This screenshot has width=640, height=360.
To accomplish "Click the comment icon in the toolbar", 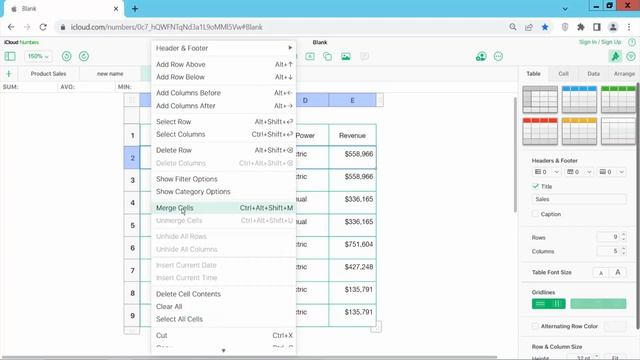I will pos(364,56).
